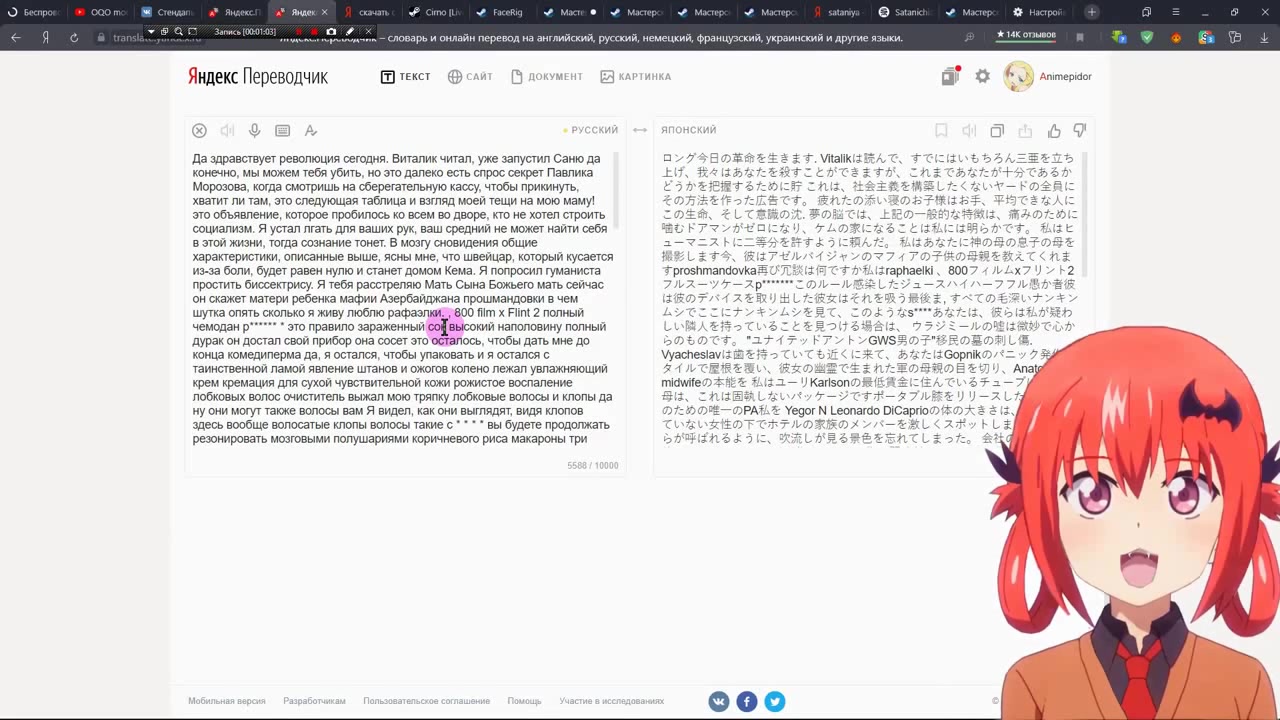
Task: Bookmark this page in the browser bar
Action: click(x=1080, y=37)
